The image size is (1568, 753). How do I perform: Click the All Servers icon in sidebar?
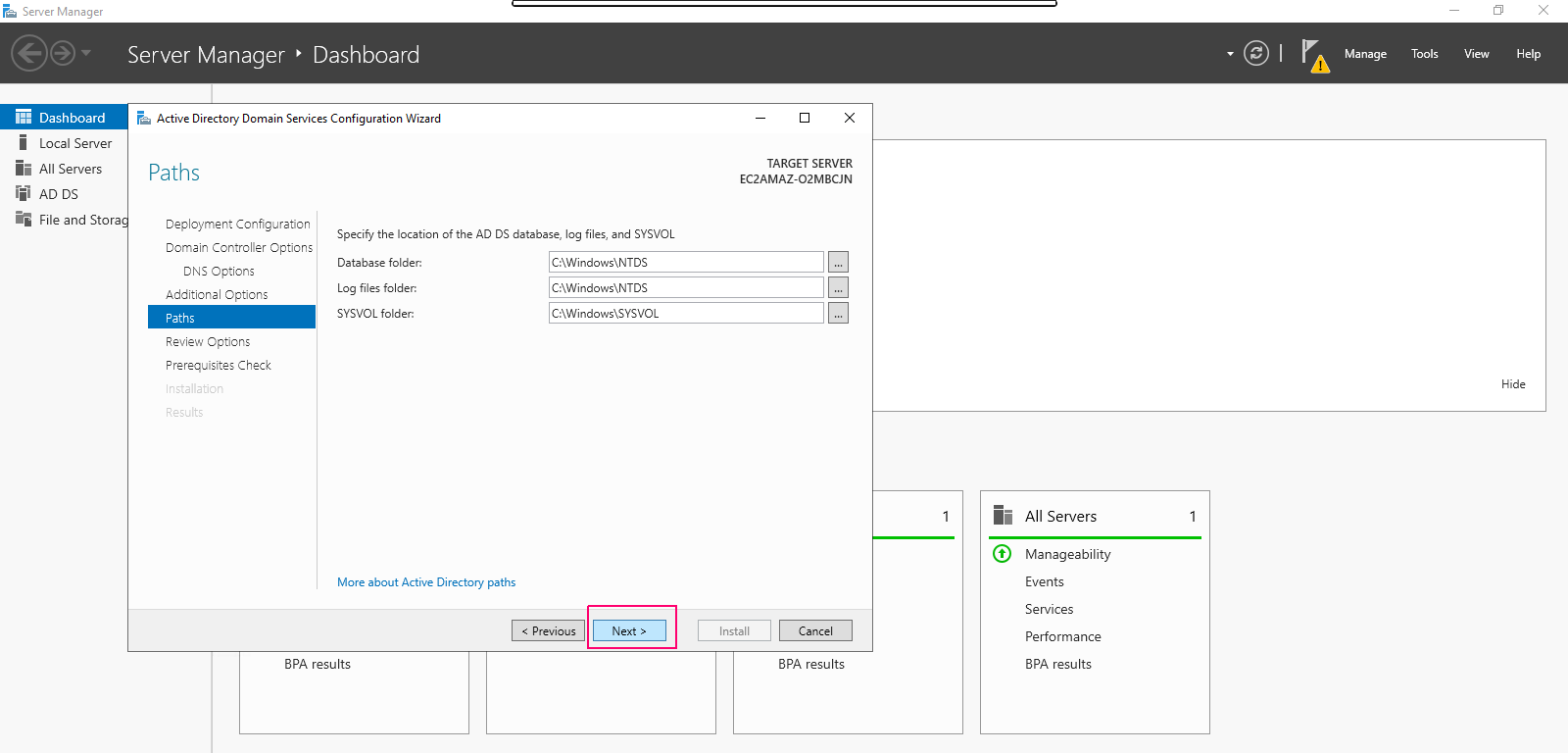pos(24,168)
